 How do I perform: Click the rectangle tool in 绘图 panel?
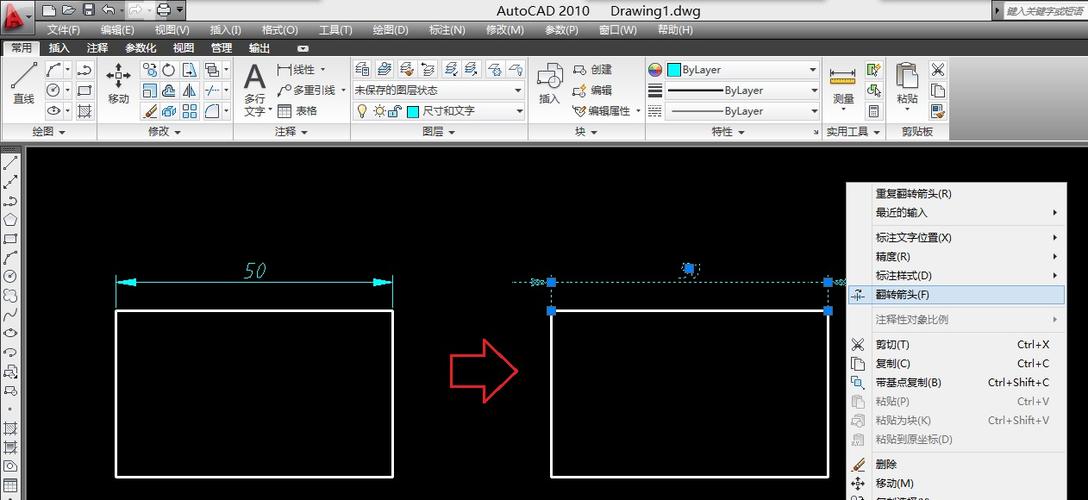coord(85,90)
